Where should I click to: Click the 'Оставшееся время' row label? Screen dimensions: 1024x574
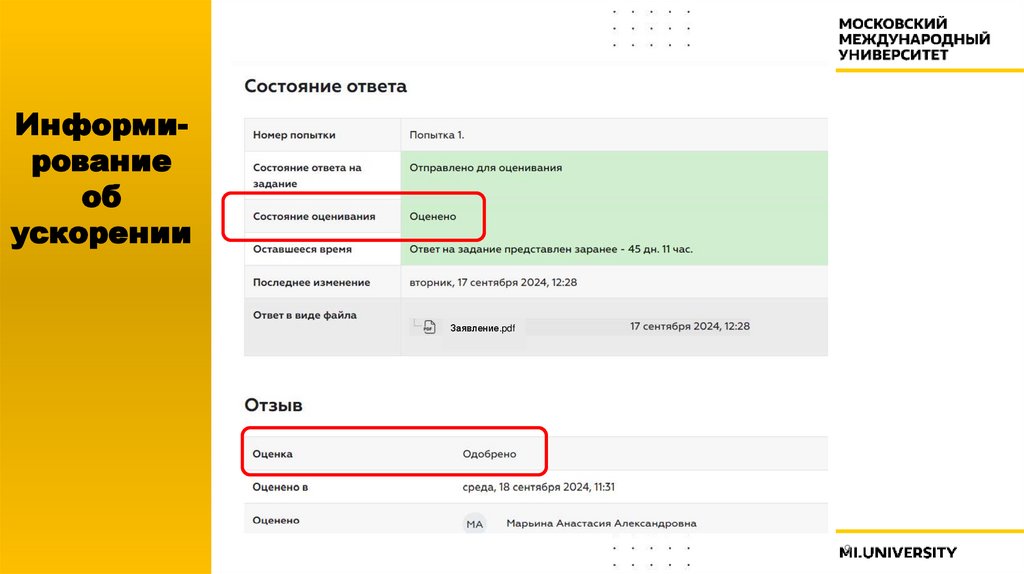302,249
